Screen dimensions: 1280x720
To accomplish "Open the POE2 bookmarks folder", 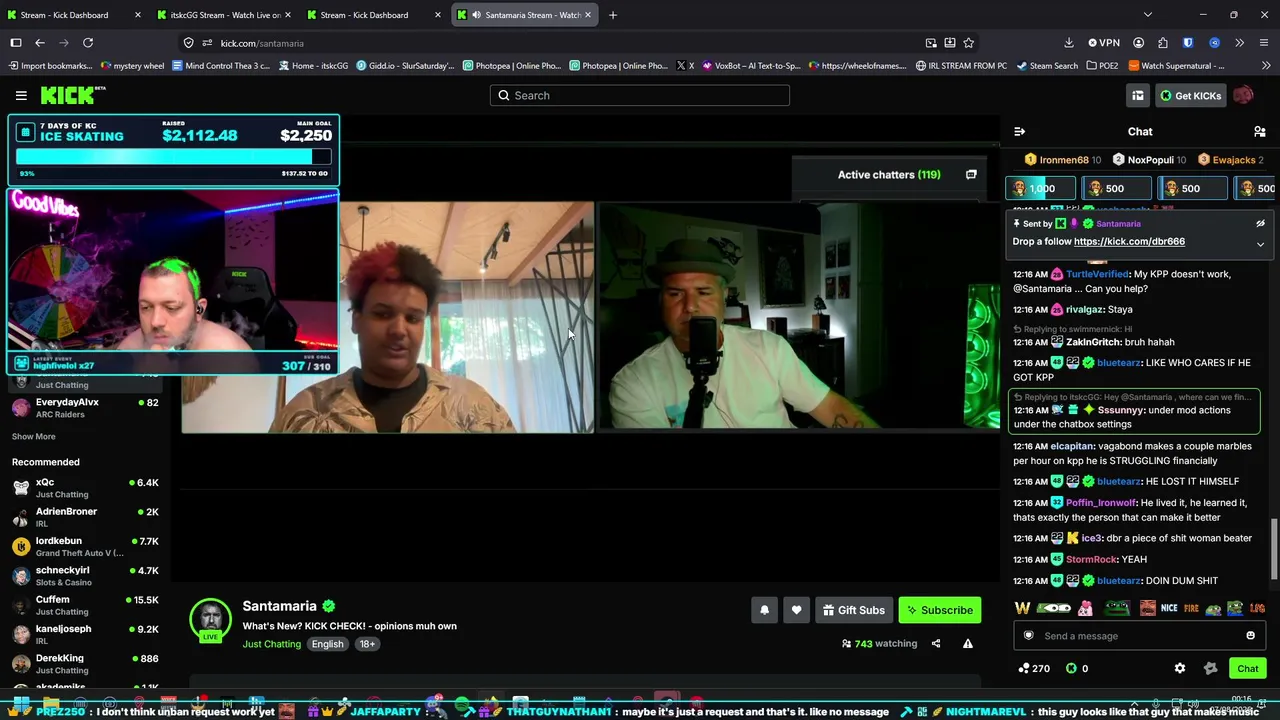I will click(x=1101, y=66).
